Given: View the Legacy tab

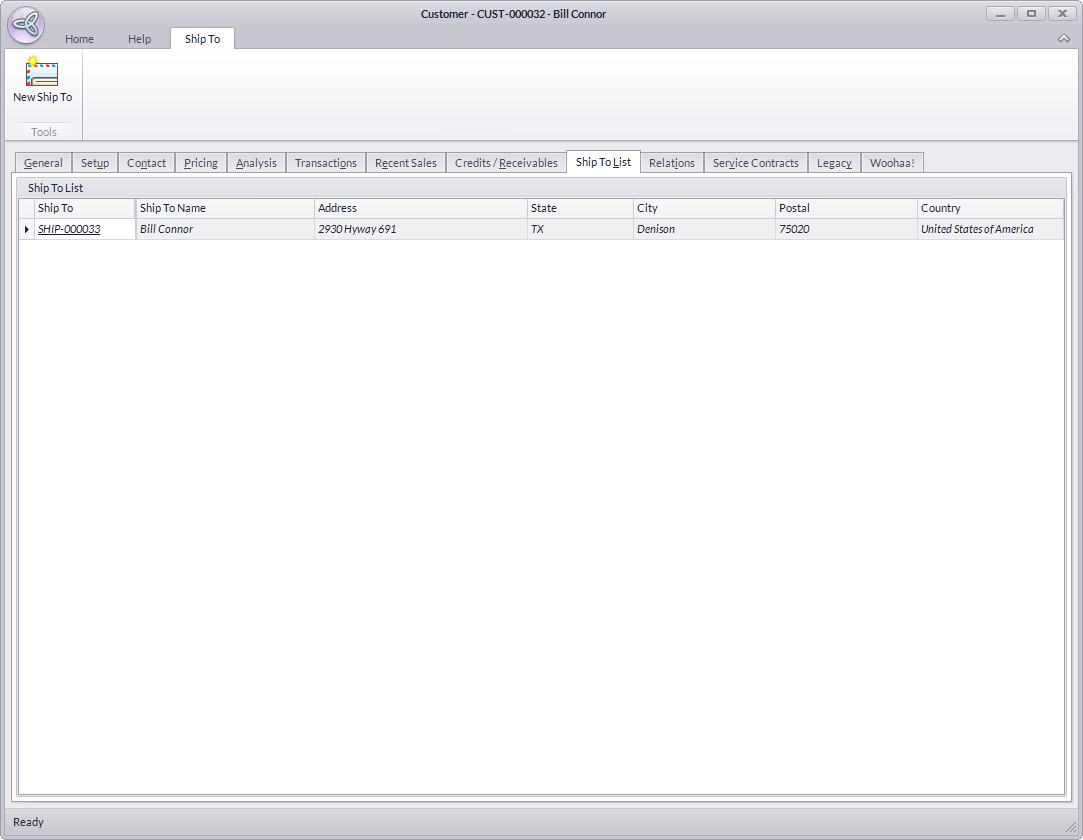Looking at the screenshot, I should point(834,163).
